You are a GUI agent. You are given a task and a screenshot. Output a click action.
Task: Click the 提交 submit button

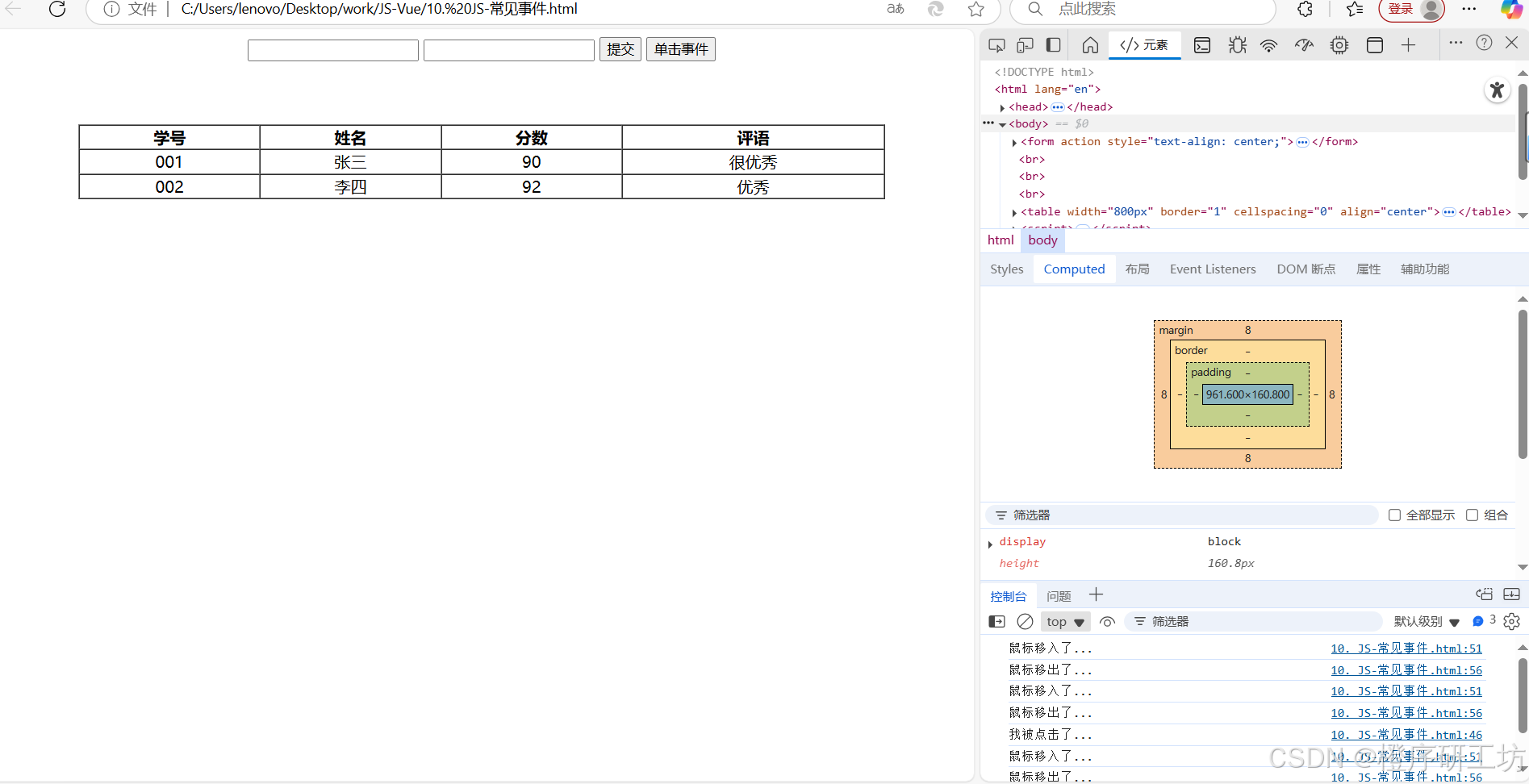pyautogui.click(x=620, y=49)
